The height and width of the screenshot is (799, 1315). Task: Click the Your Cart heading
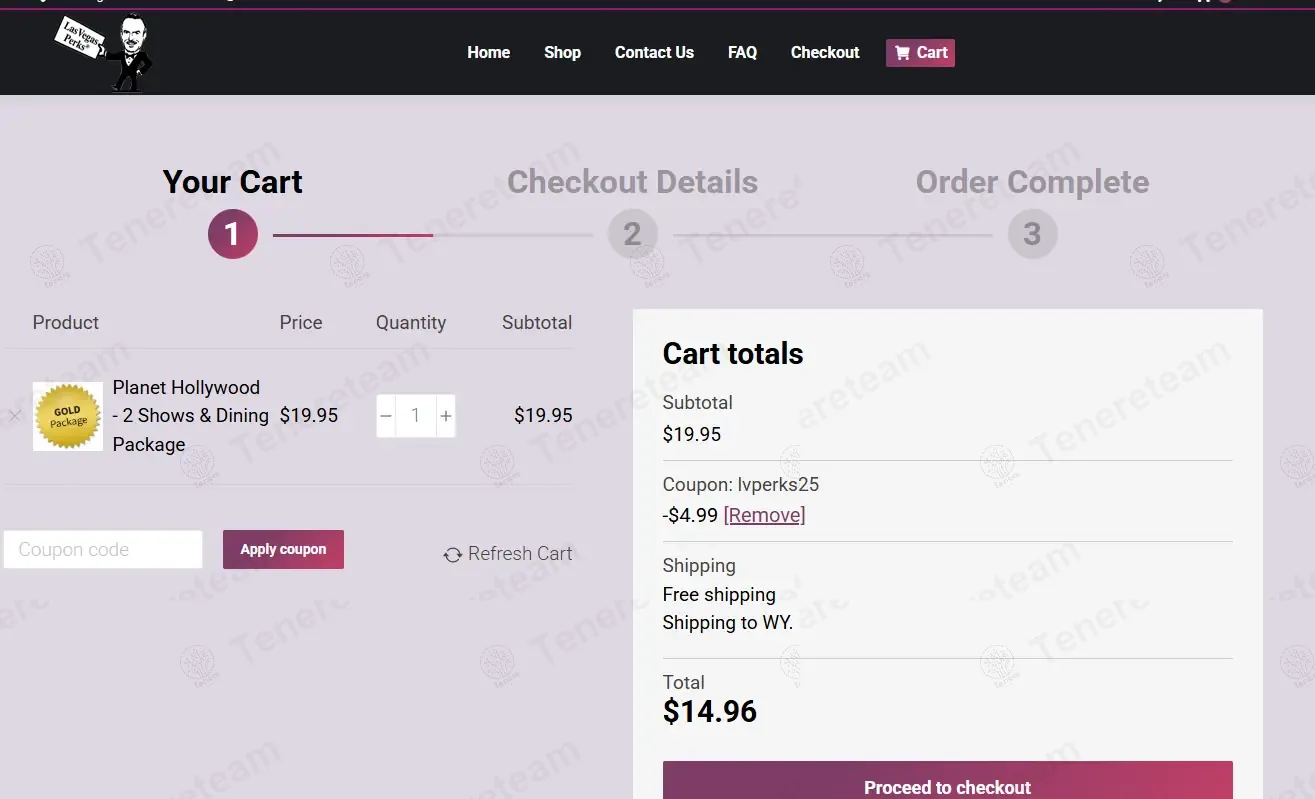click(232, 182)
